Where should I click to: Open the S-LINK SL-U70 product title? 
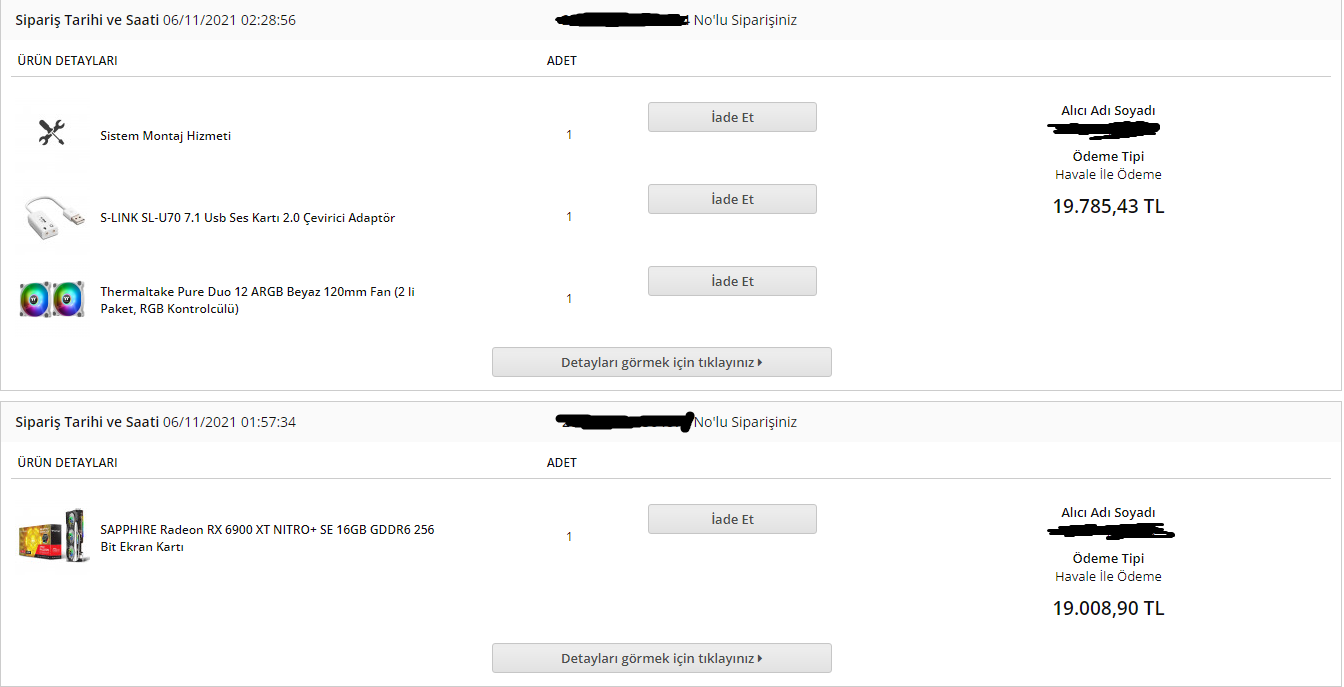[x=247, y=218]
